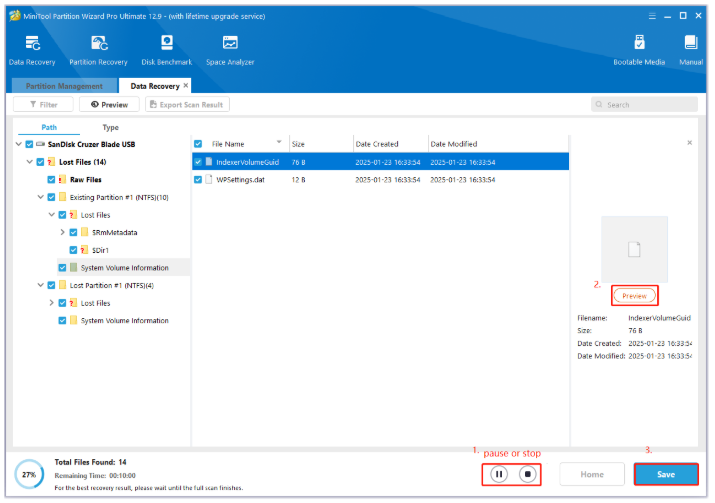Close the preview pane with the X
The width and height of the screenshot is (715, 503).
[689, 143]
